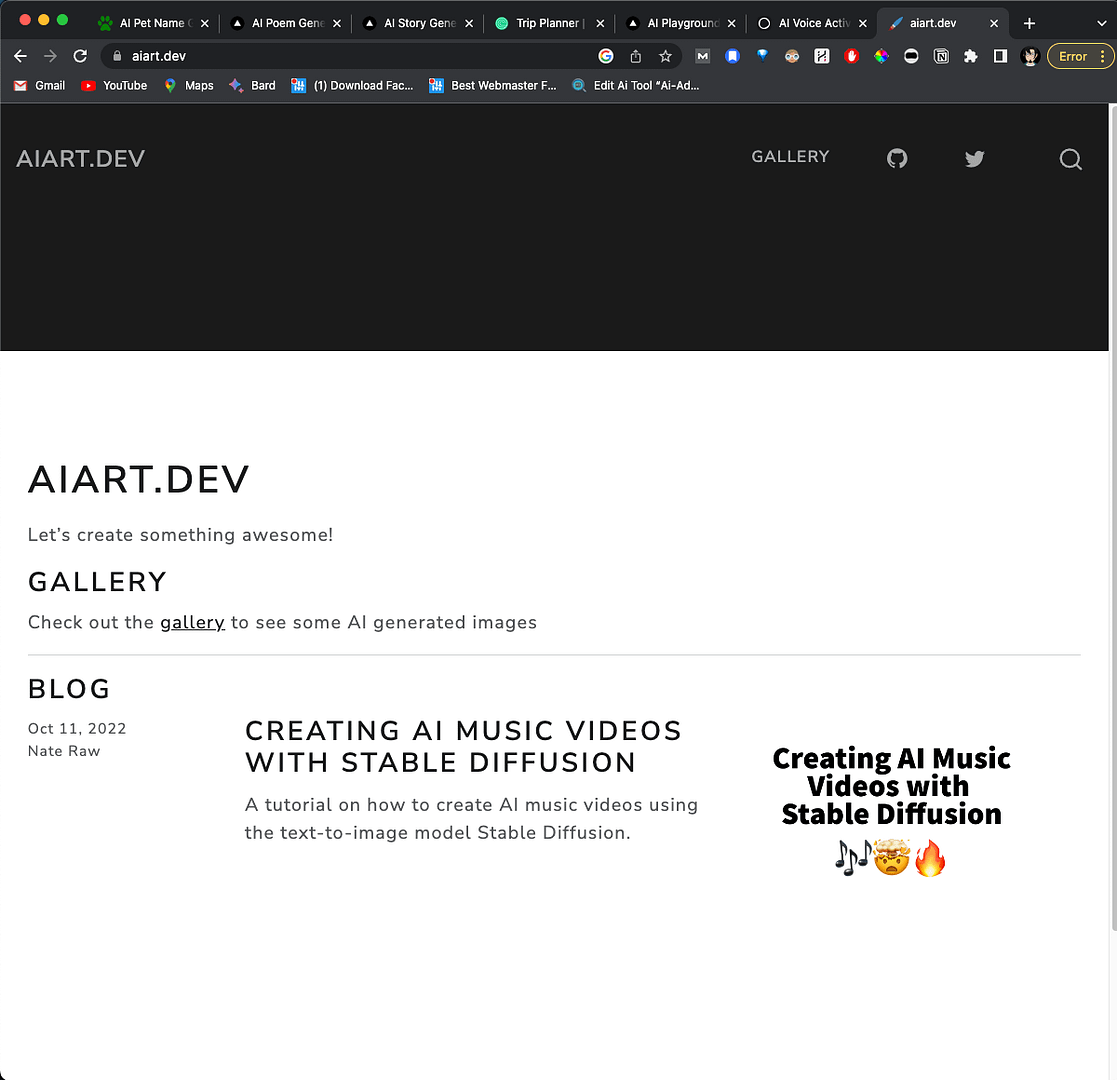Open the GitHub icon in the site header

click(896, 158)
